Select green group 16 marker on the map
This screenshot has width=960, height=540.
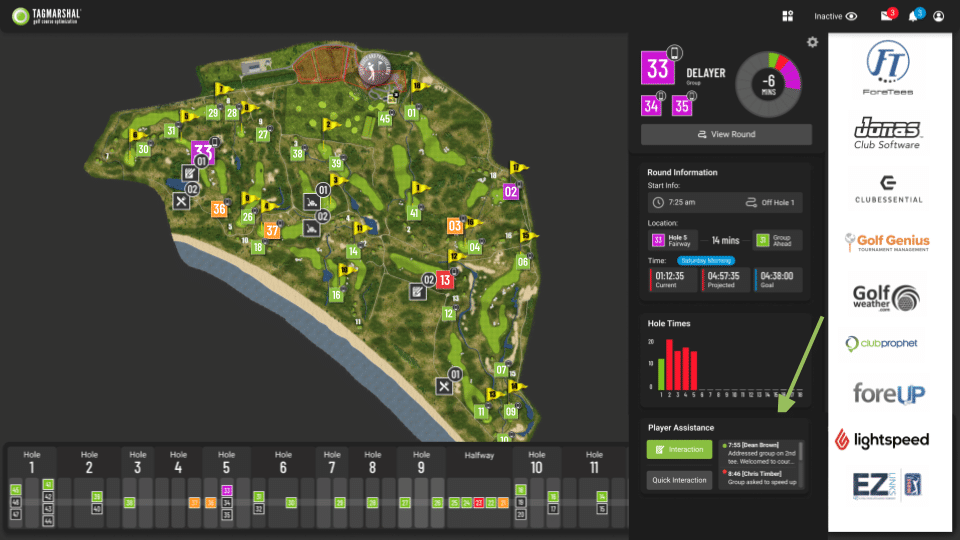coord(336,295)
